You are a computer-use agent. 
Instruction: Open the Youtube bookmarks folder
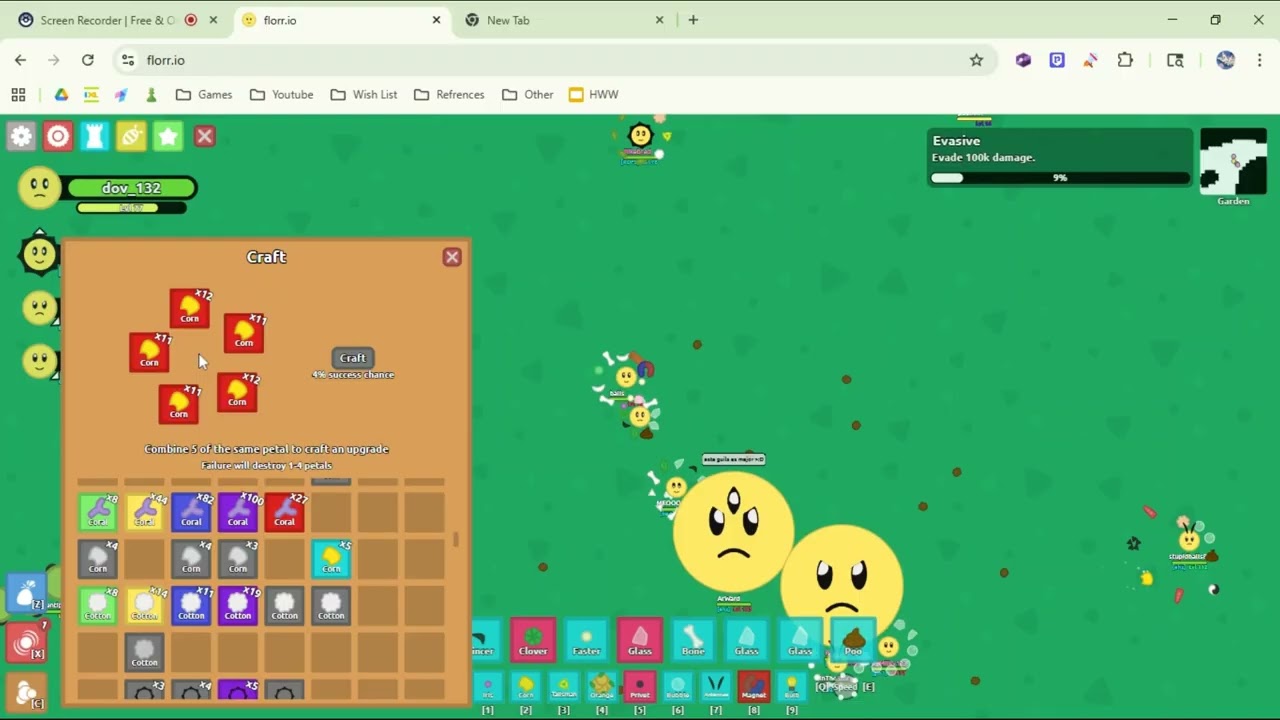pyautogui.click(x=282, y=94)
